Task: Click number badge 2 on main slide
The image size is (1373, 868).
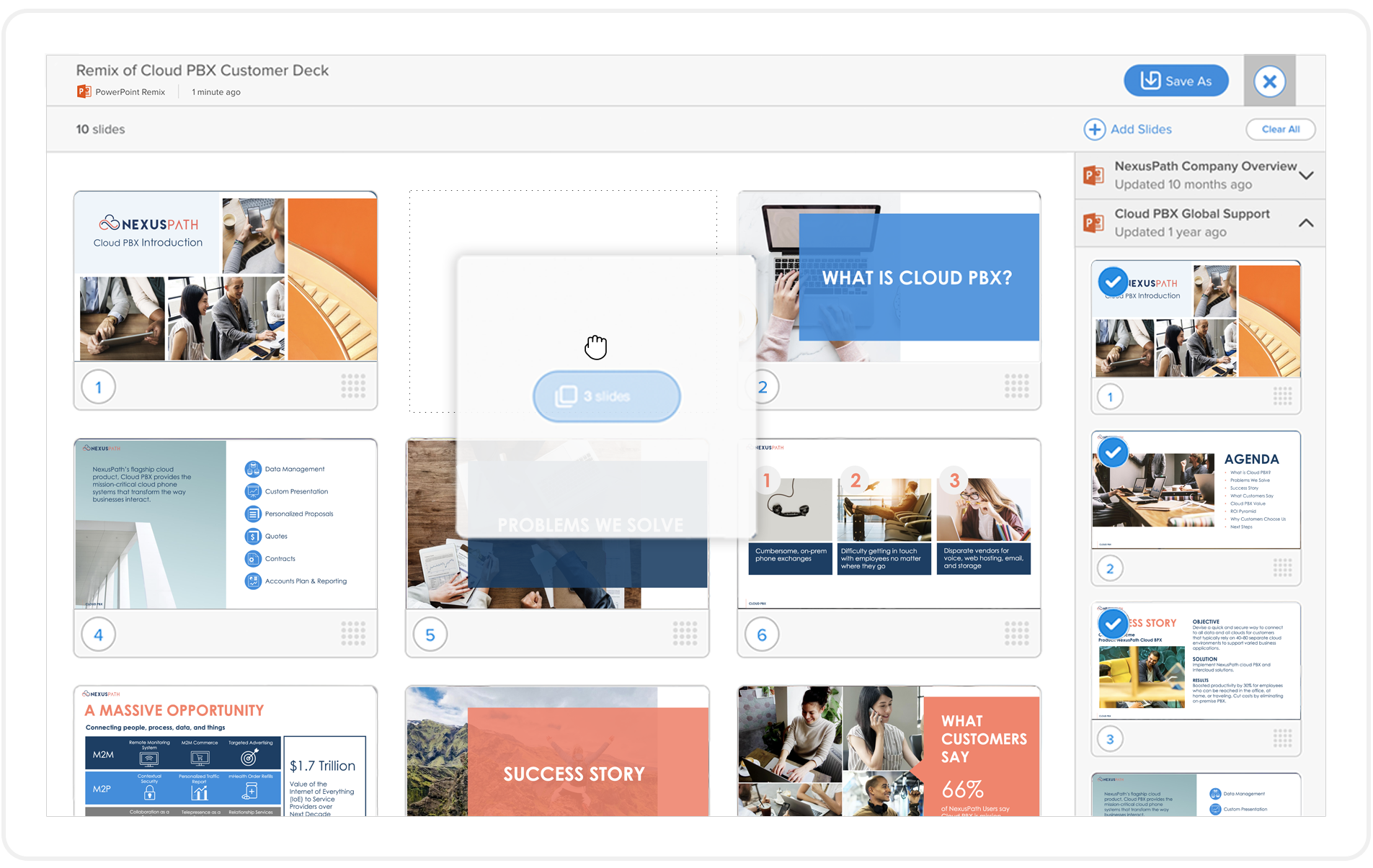Action: [763, 387]
